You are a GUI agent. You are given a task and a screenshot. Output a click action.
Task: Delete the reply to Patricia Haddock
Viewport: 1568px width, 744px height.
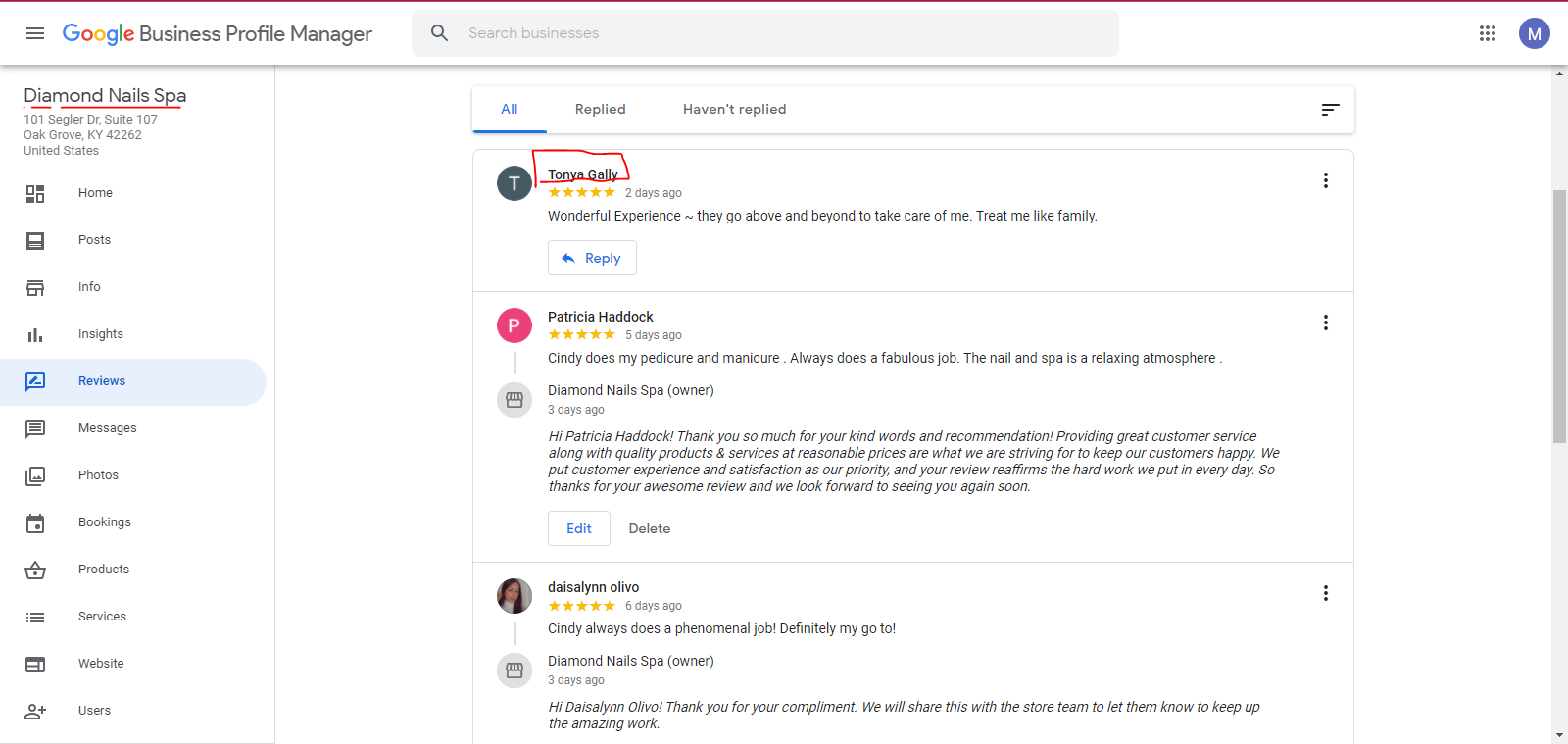[x=650, y=528]
